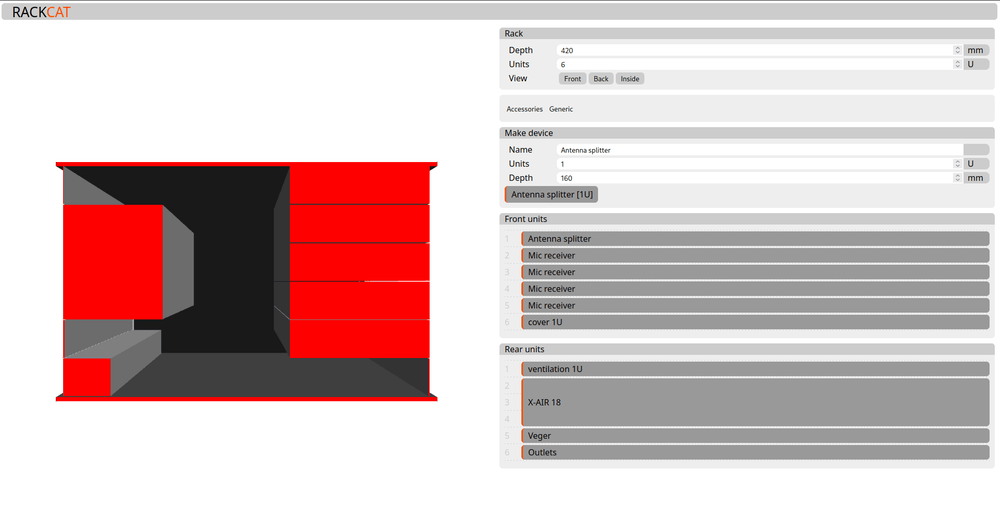Click the button next to device Name
The image size is (1000, 519).
pos(976,150)
